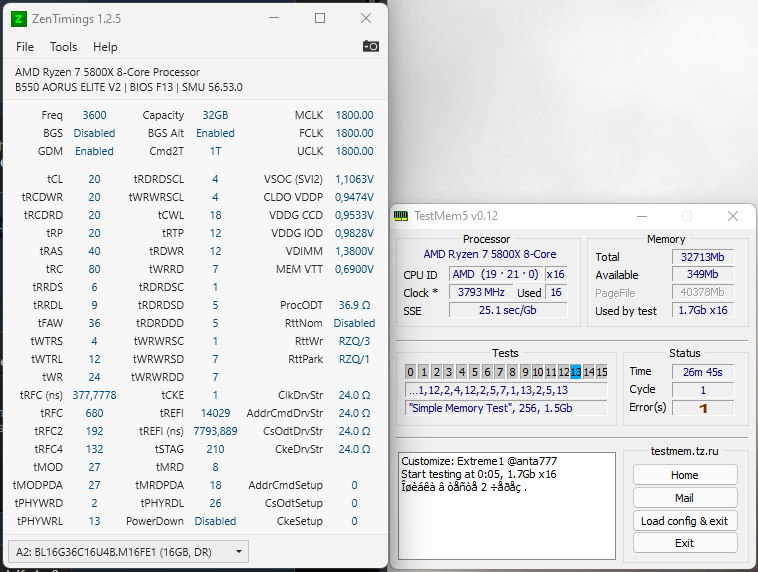This screenshot has height=572, width=758.
Task: Click the Cycle value field
Action: (703, 390)
